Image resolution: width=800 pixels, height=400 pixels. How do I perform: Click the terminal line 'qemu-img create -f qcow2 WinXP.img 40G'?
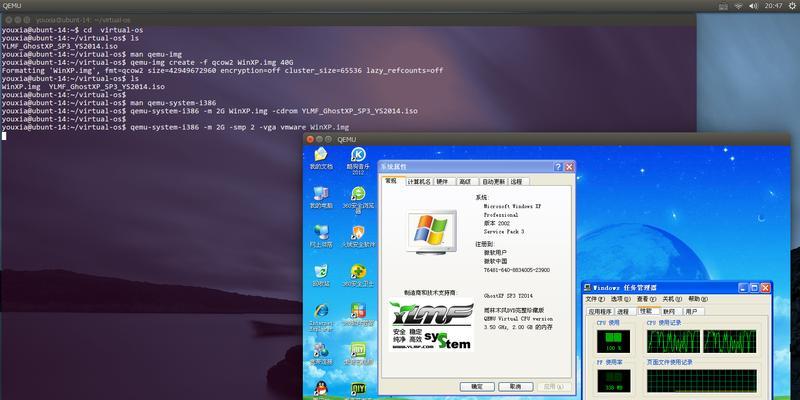(x=212, y=62)
